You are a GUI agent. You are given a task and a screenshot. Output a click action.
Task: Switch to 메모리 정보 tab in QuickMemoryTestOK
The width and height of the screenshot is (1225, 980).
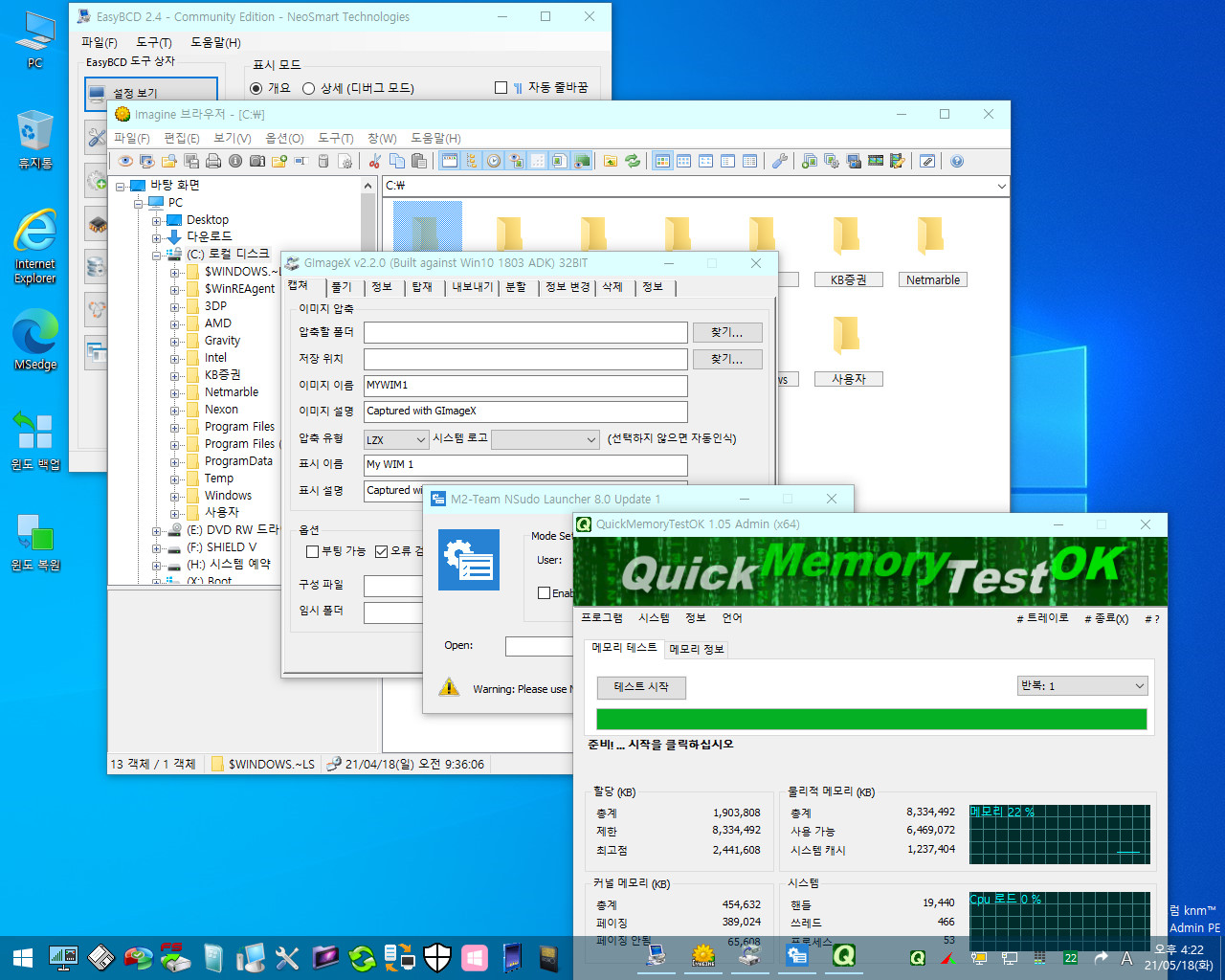coord(697,649)
